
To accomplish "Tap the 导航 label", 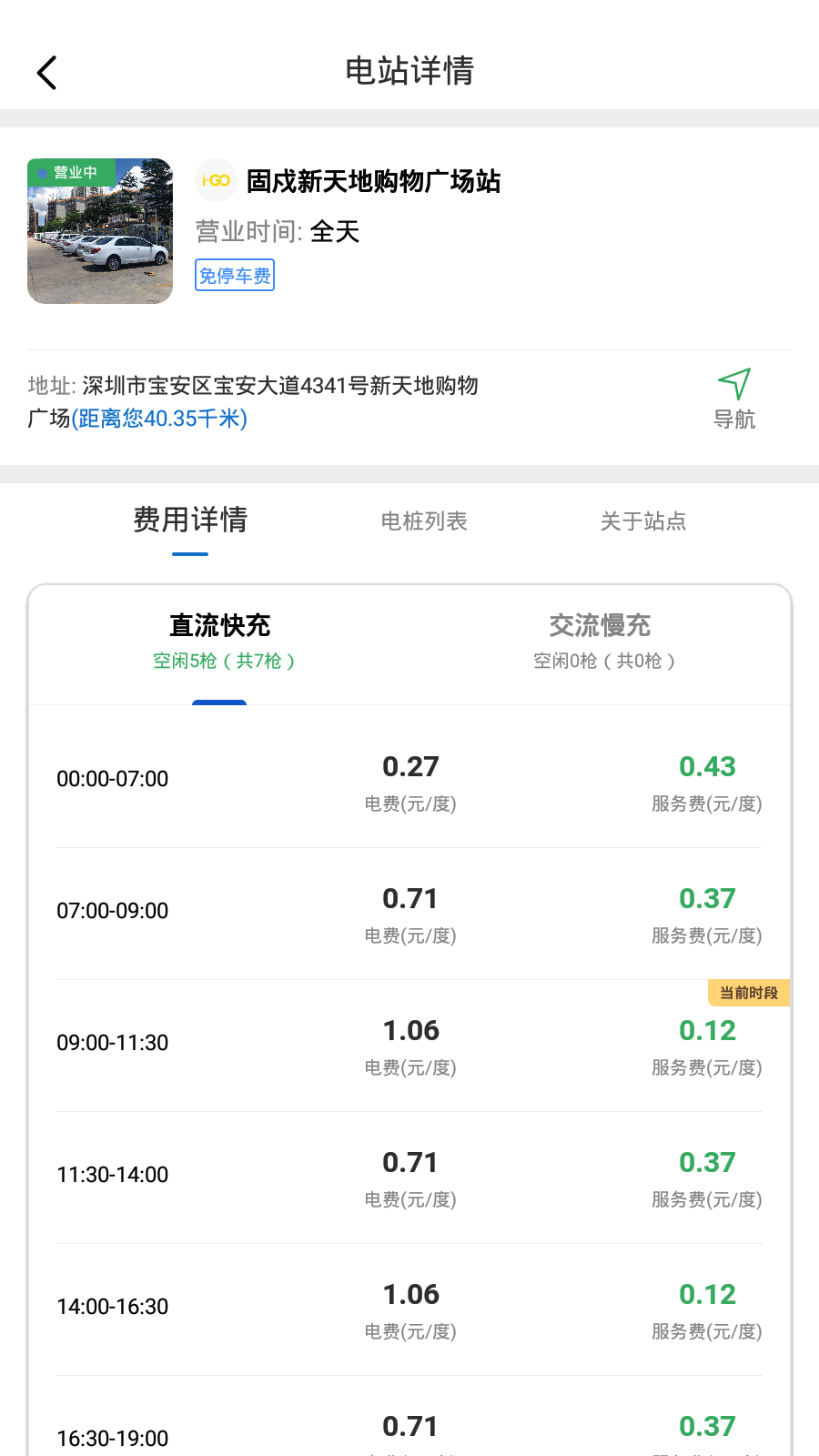I will 734,420.
